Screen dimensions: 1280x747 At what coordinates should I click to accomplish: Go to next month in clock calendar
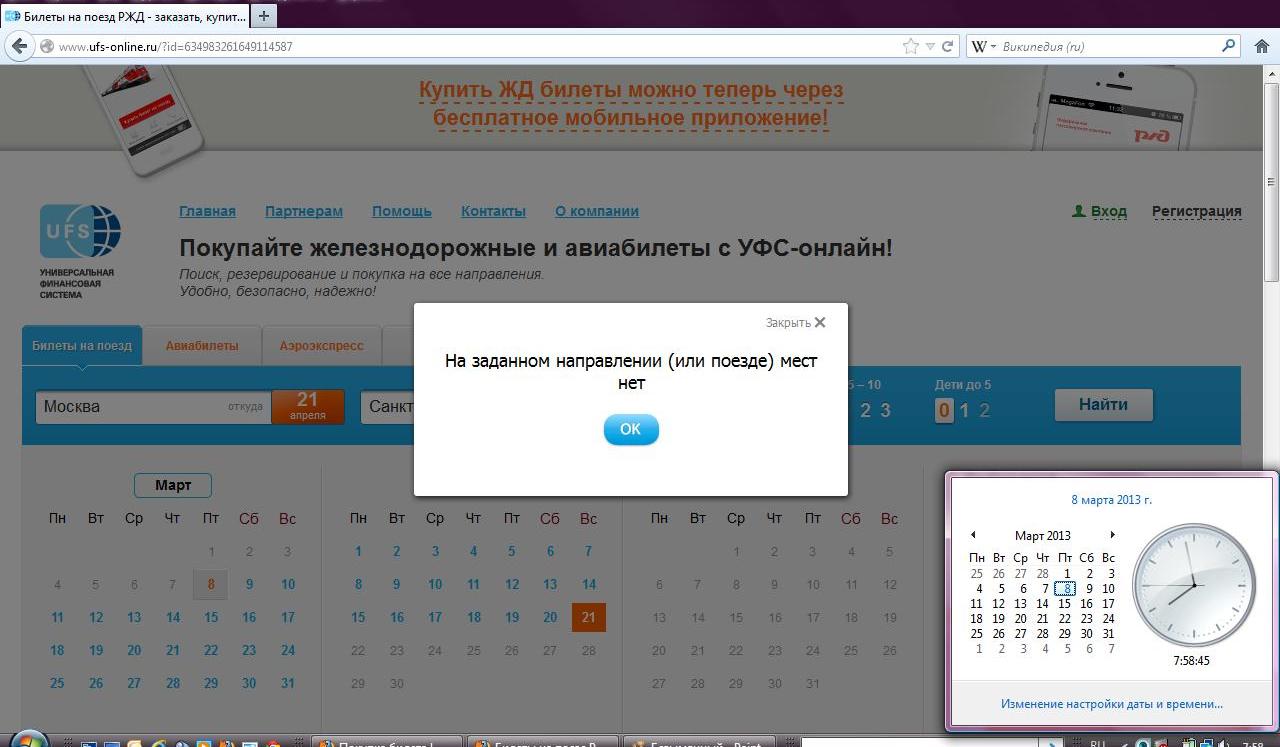click(1112, 535)
